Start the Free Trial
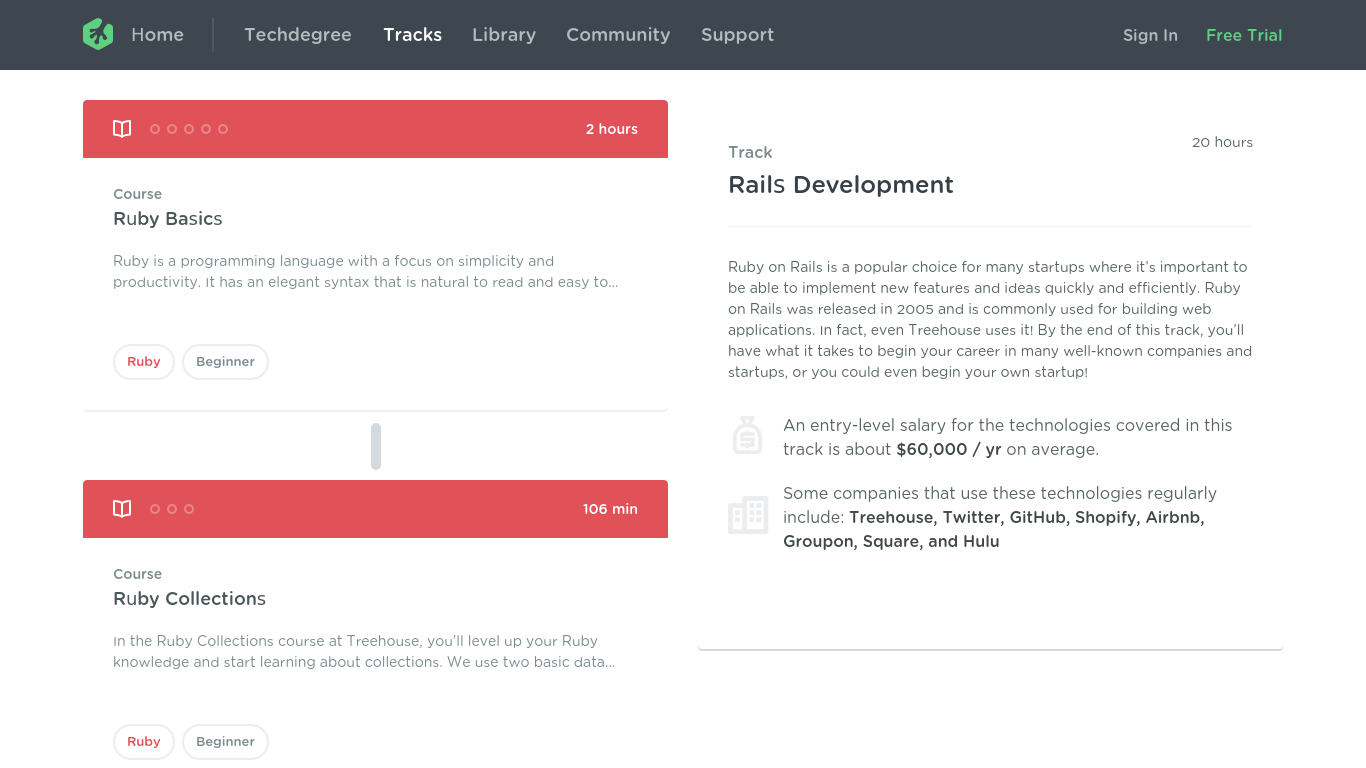 (1243, 35)
